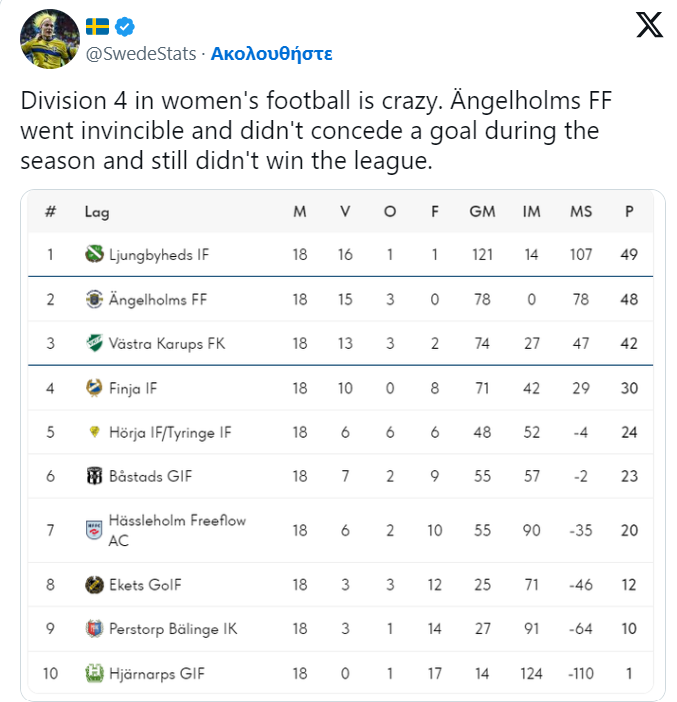Open the SwedeStats profile avatar
677x702 pixels.
[x=50, y=39]
